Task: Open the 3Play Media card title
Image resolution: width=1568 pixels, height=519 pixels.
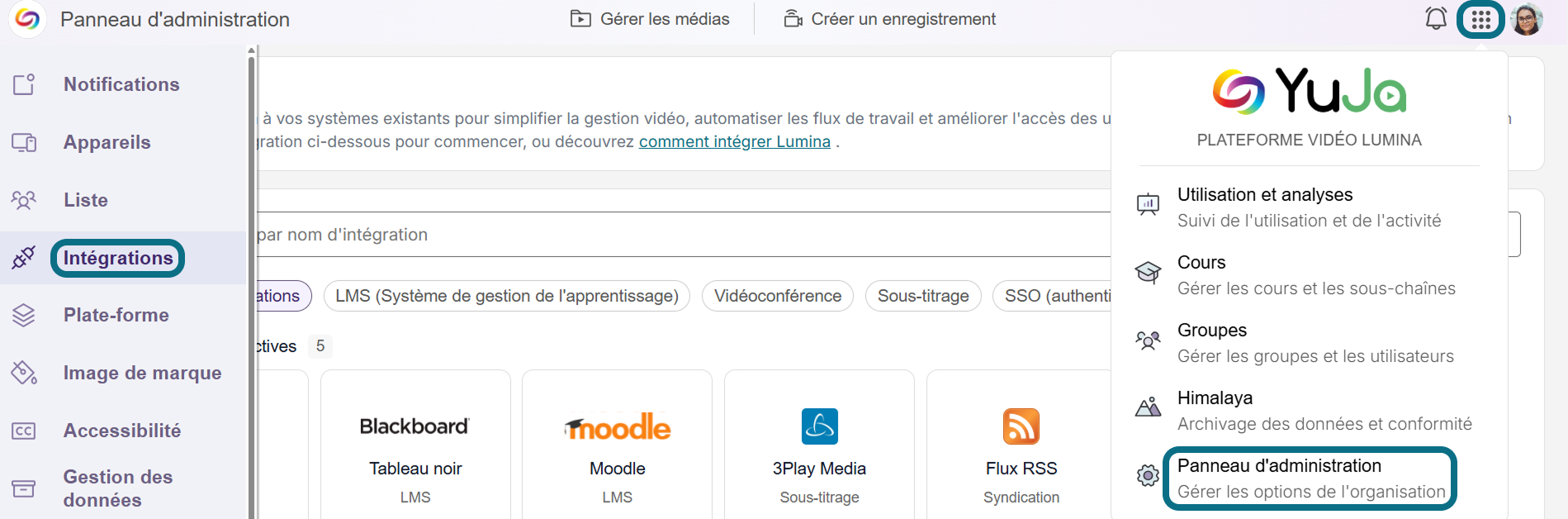Action: pos(819,469)
